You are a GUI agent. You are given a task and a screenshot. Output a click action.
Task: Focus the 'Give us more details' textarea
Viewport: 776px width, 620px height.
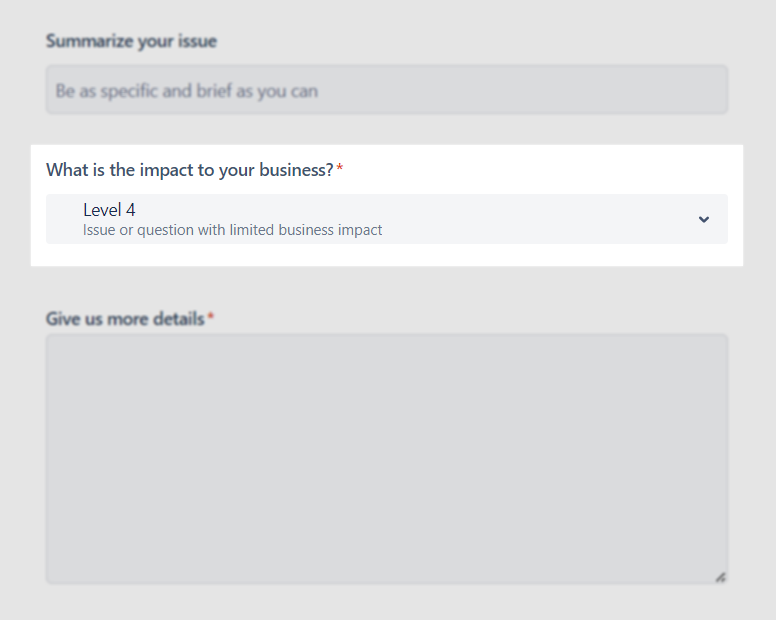pyautogui.click(x=387, y=459)
